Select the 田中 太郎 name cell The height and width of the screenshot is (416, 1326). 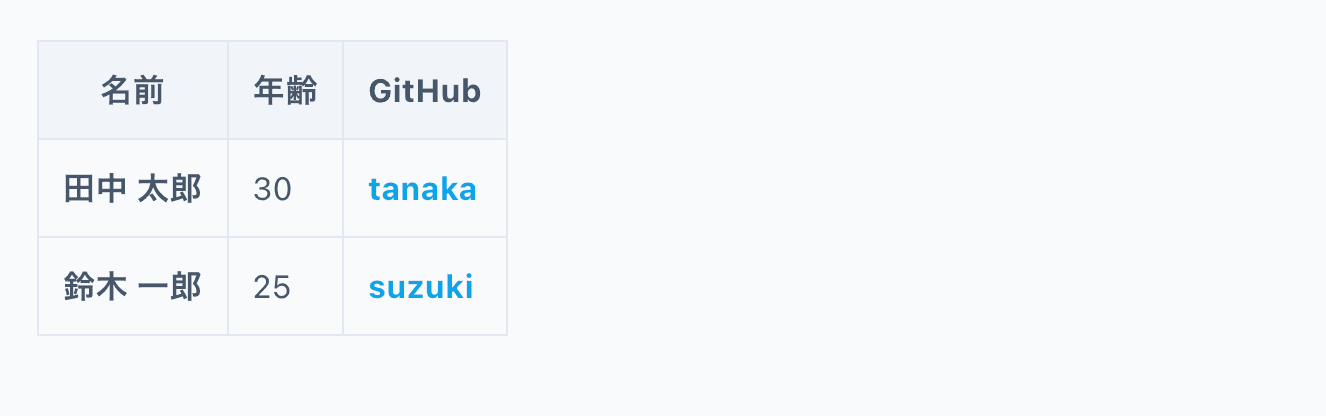click(x=132, y=189)
